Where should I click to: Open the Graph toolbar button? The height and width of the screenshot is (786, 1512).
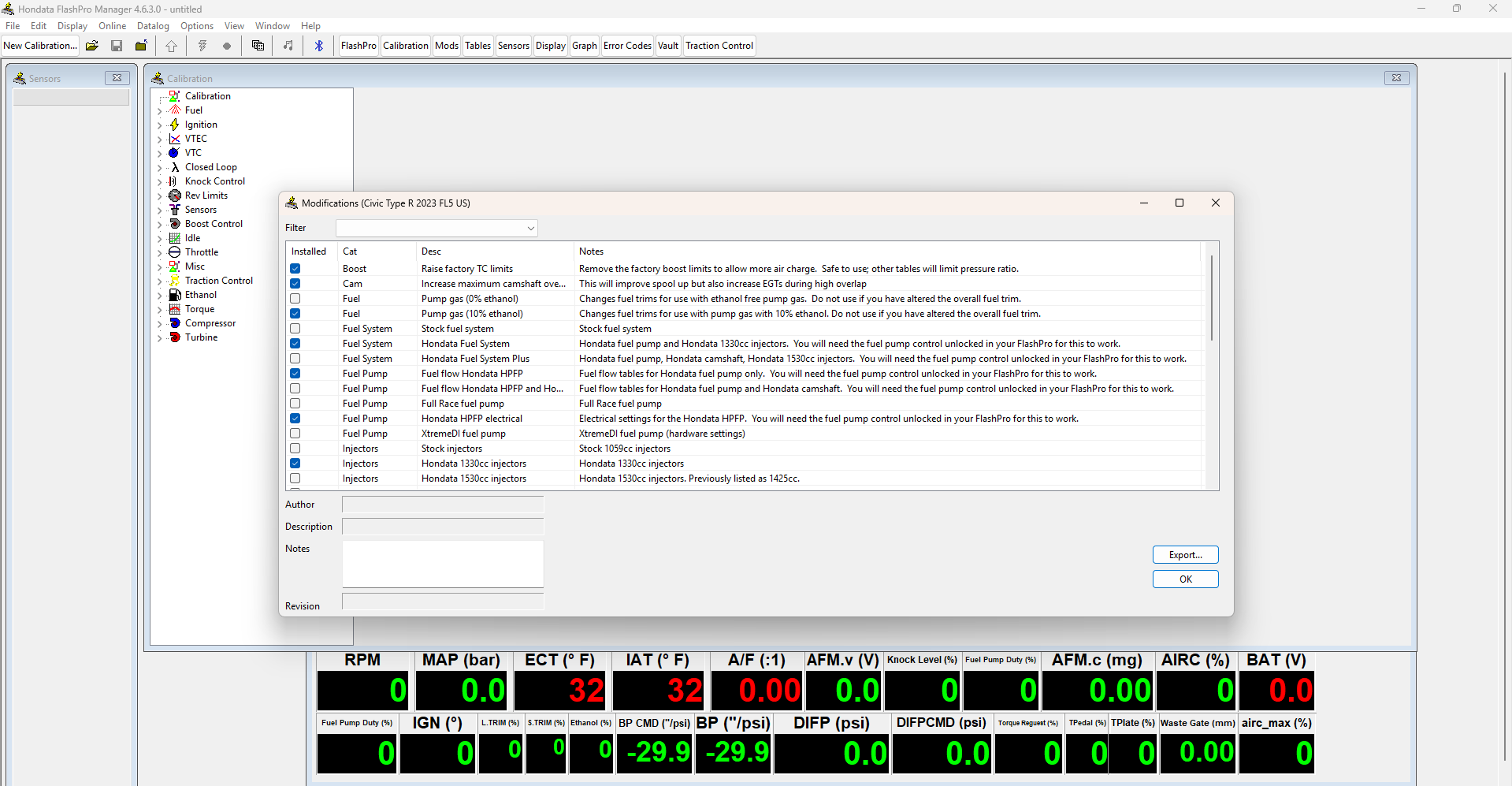[x=584, y=46]
